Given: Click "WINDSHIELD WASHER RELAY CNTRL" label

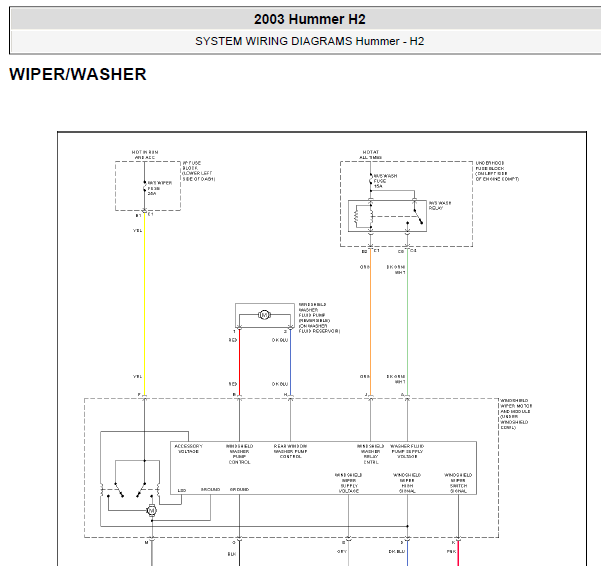Looking at the screenshot, I should point(371,454).
